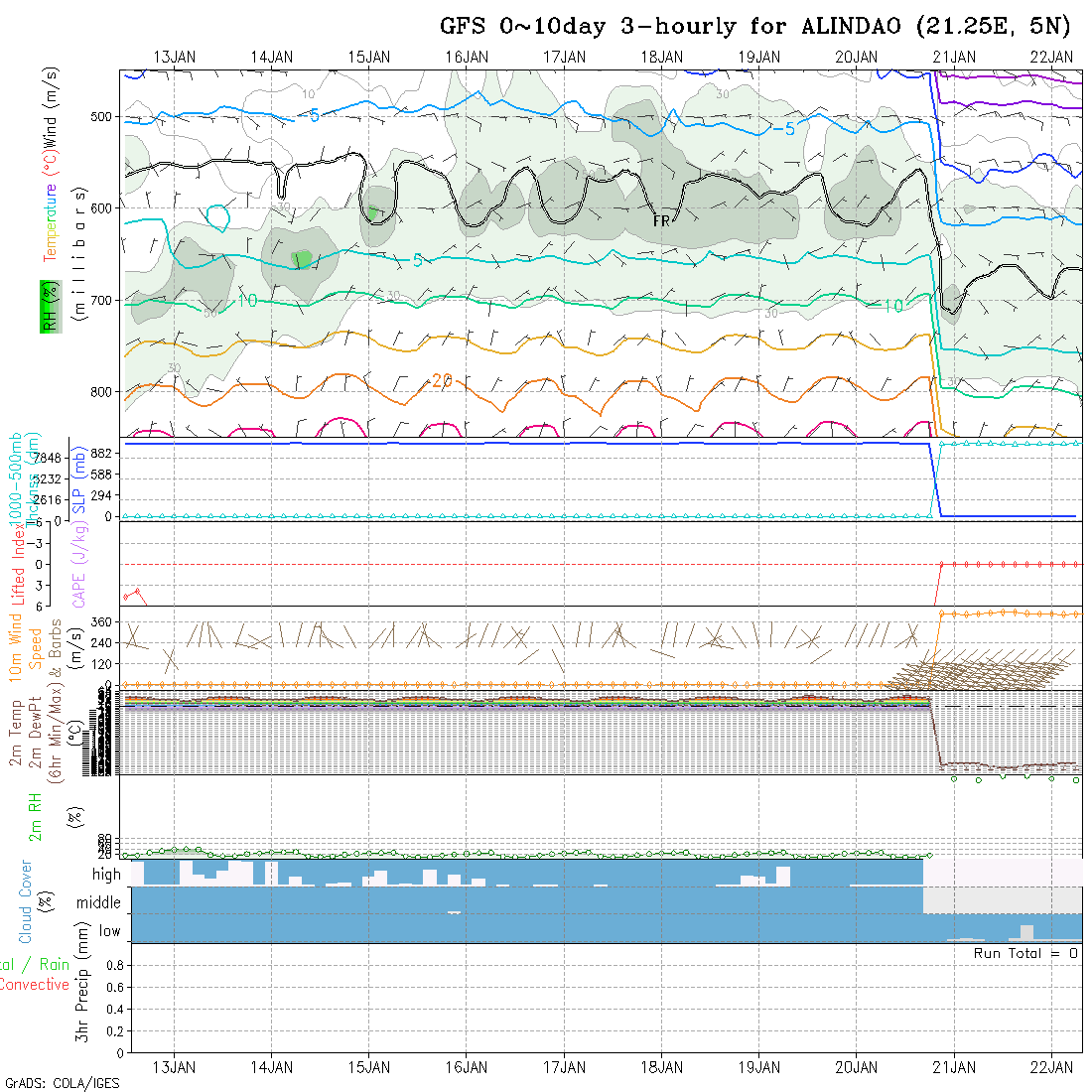Select the high cloud cover row label
This screenshot has height=1092, width=1092.
(x=106, y=875)
